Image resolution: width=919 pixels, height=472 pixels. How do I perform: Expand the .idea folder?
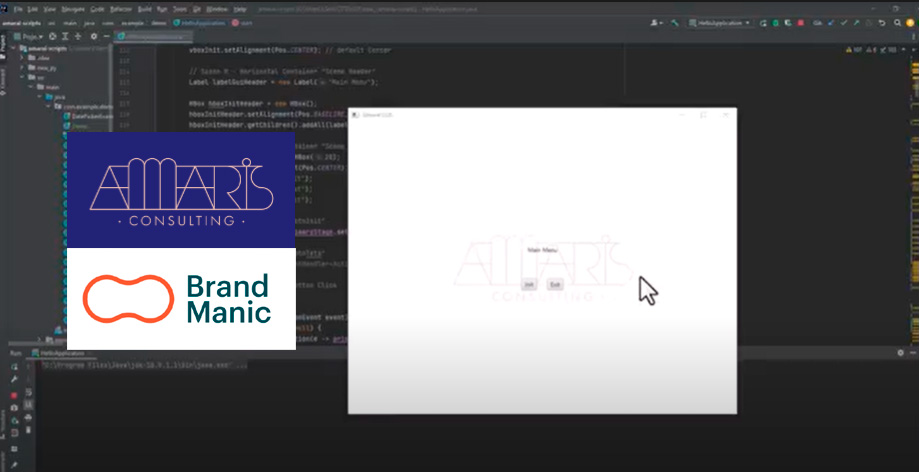tap(22, 58)
